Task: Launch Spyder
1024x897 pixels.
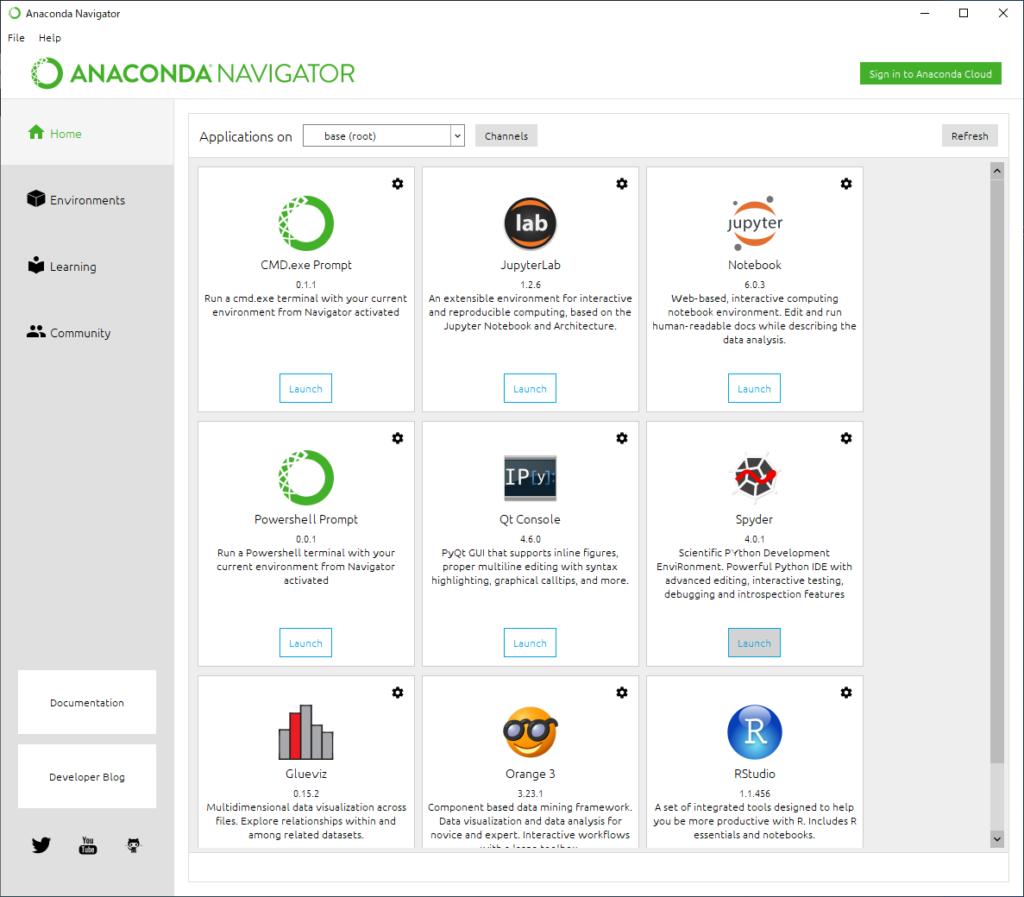Action: tap(754, 643)
